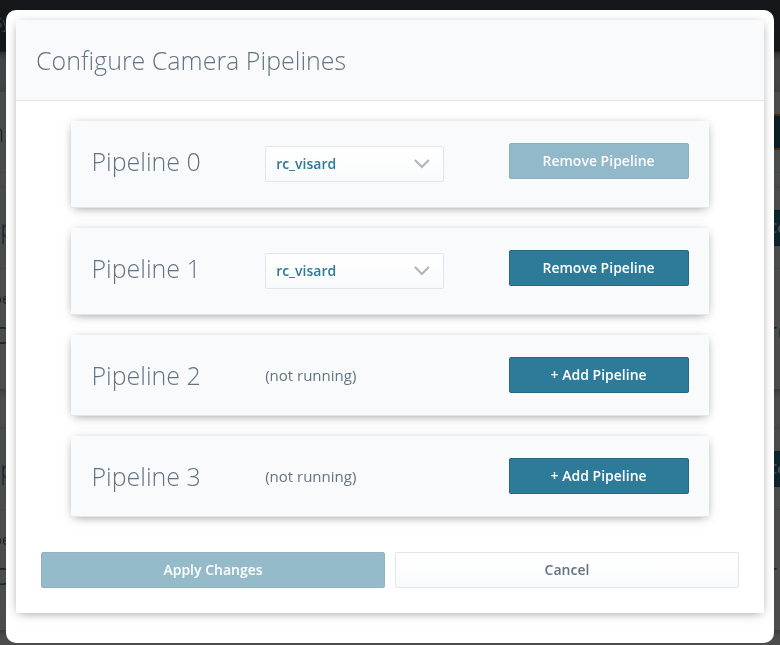Open the Pipeline 0 camera type dropdown

click(x=353, y=164)
